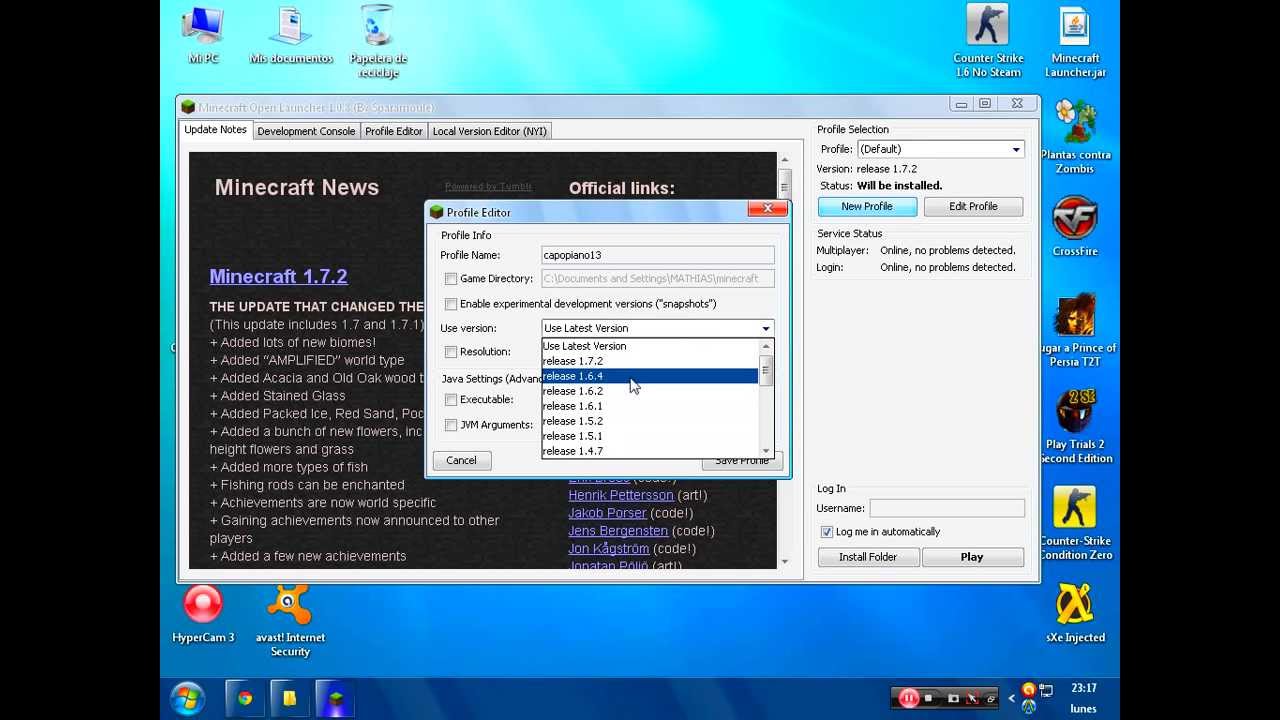The image size is (1280, 720).
Task: Pick release 1.6.4 in the dropdown
Action: 650,376
